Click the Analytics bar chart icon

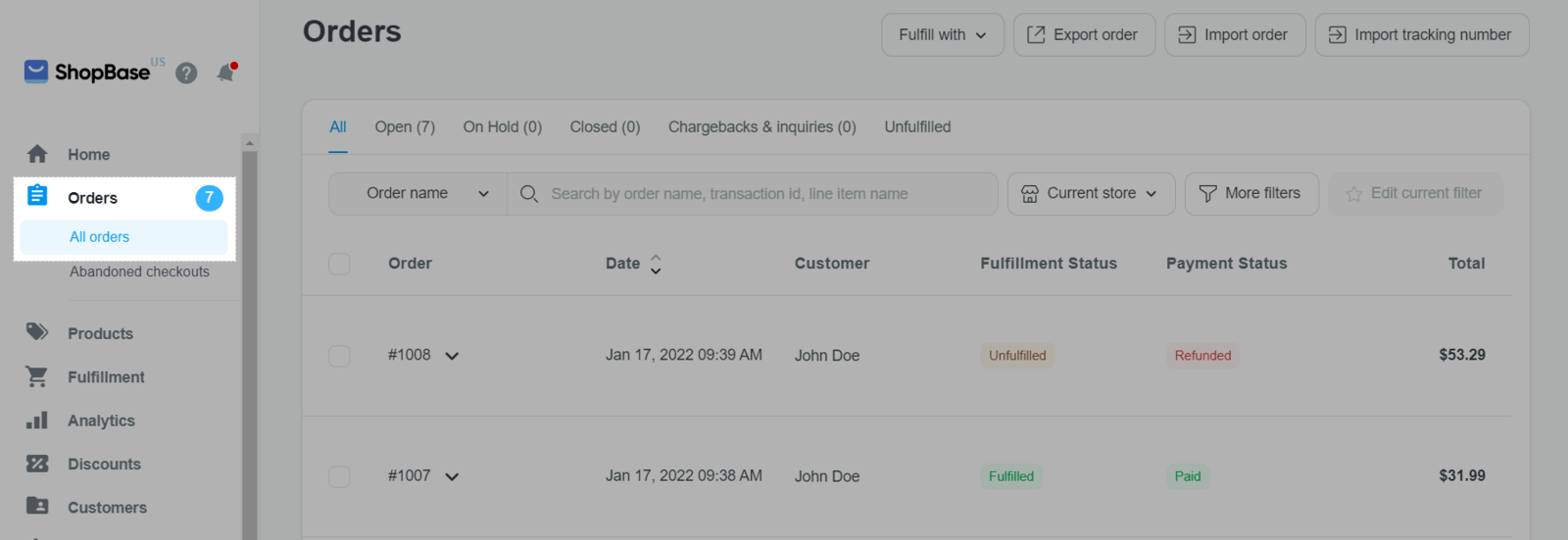(37, 420)
